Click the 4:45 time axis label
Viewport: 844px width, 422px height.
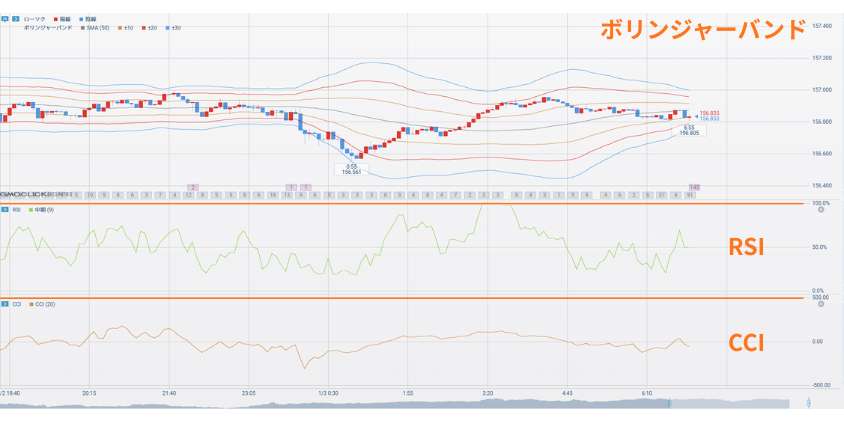pos(567,392)
